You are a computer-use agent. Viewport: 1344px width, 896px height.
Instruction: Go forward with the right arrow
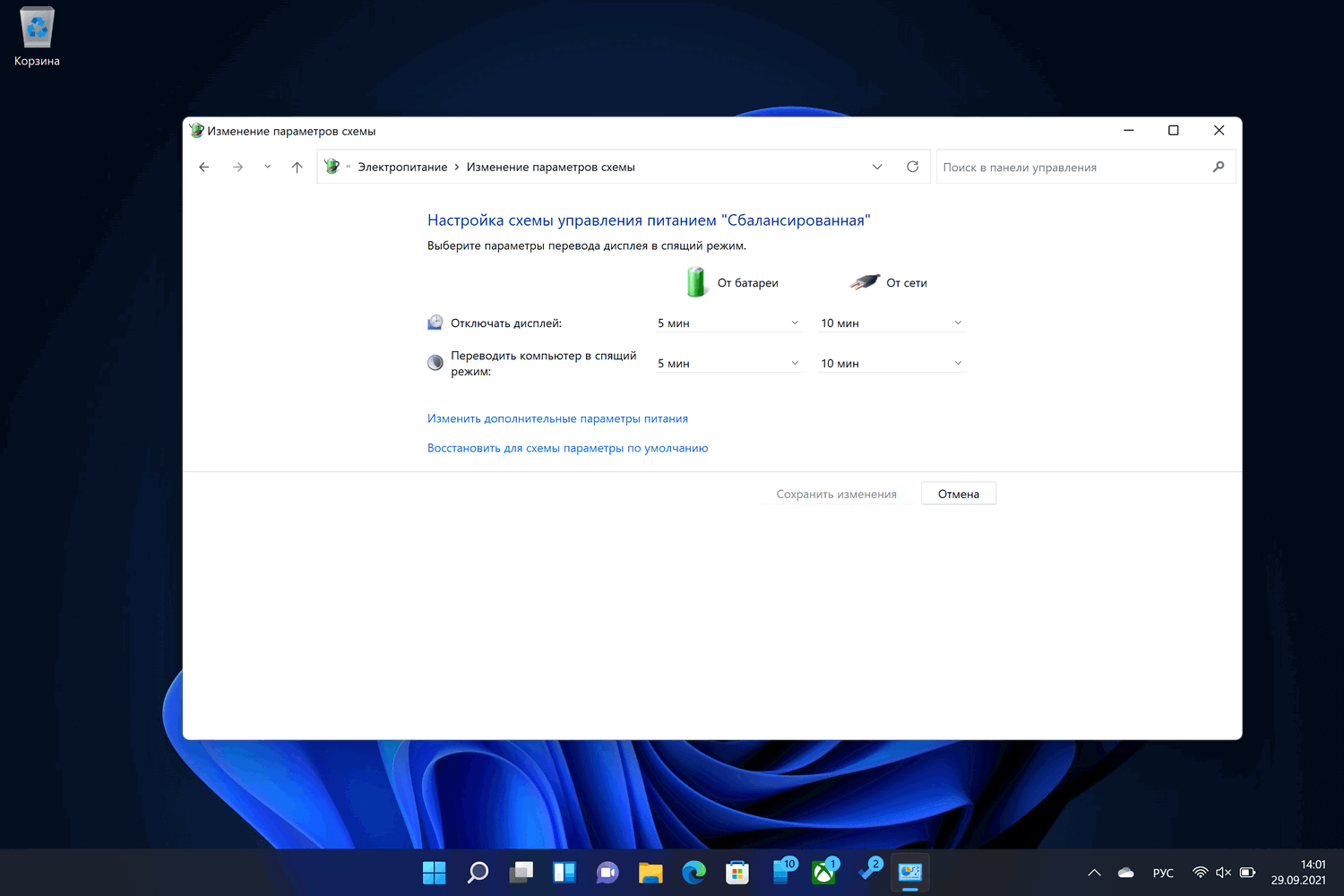pyautogui.click(x=237, y=167)
